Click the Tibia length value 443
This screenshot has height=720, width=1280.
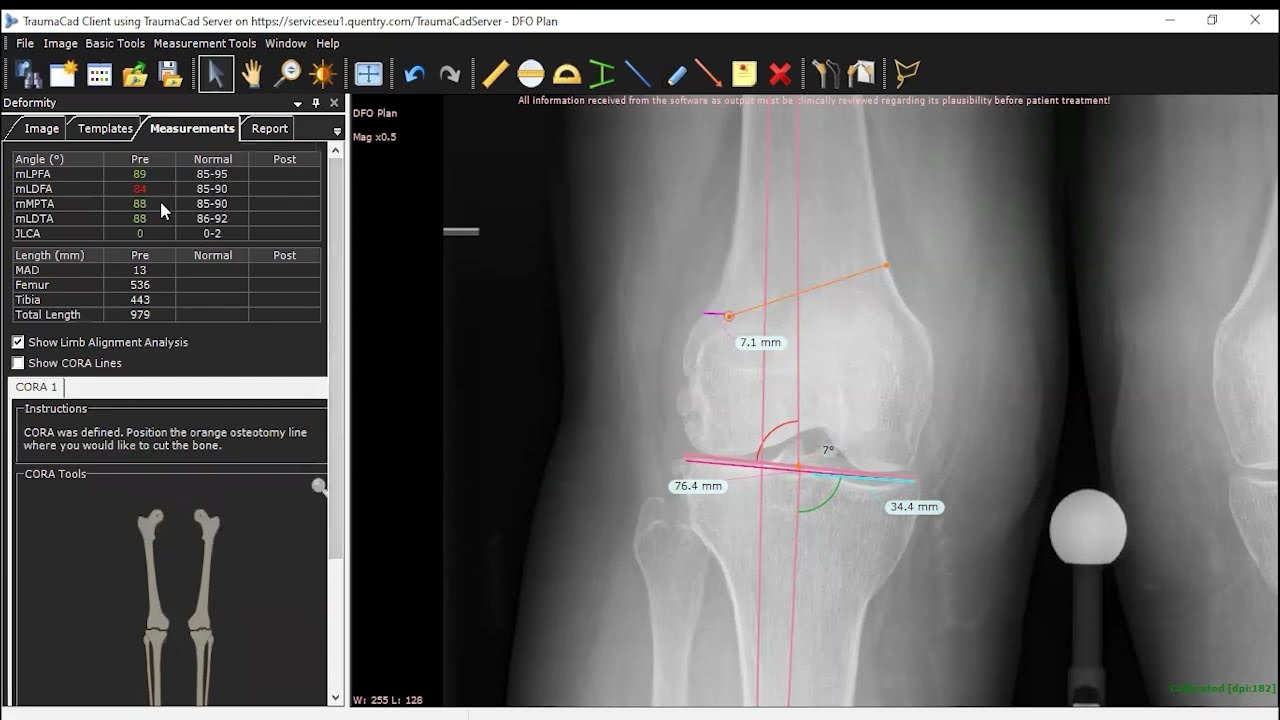point(140,300)
